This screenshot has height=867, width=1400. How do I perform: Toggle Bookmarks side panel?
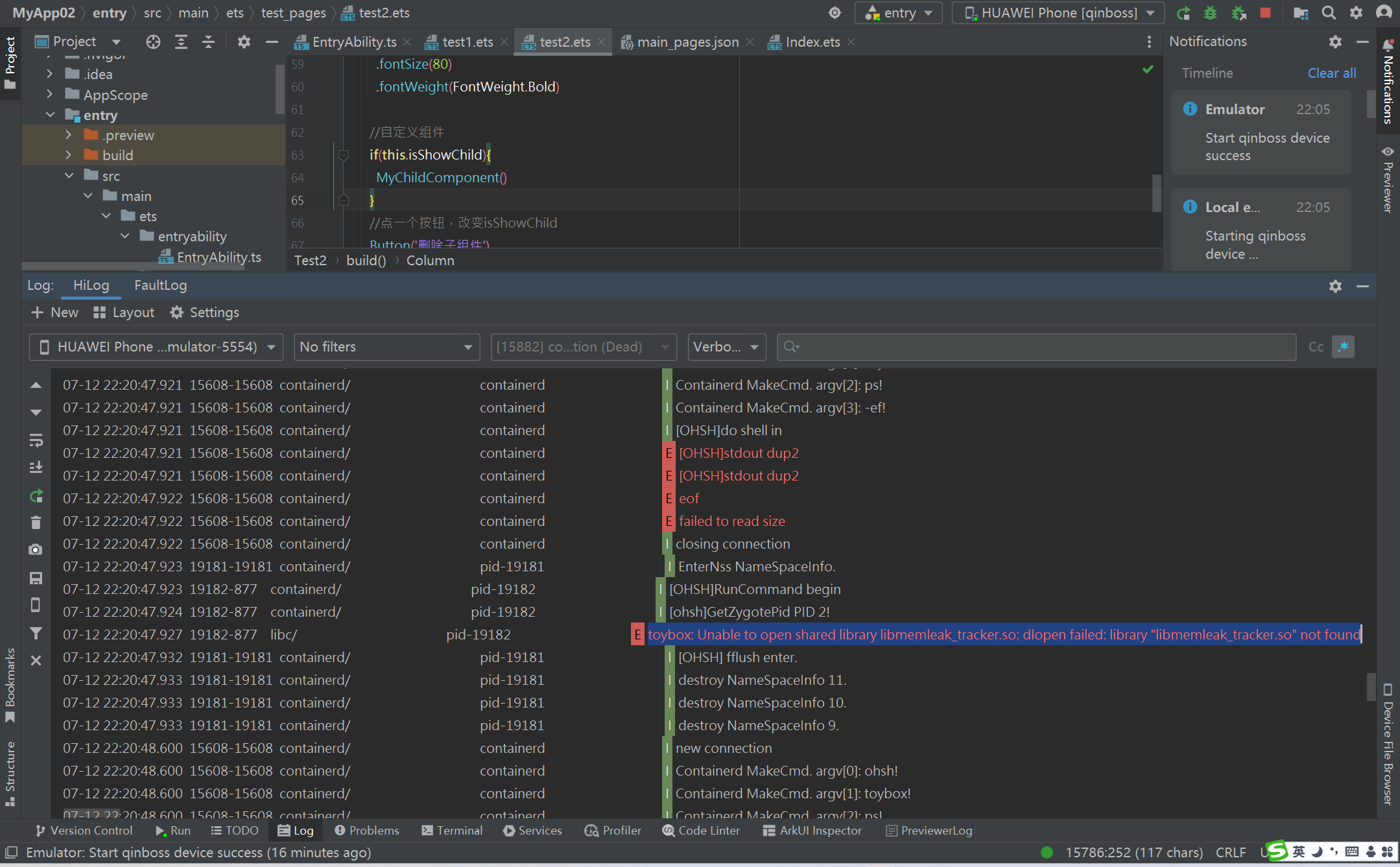(10, 685)
